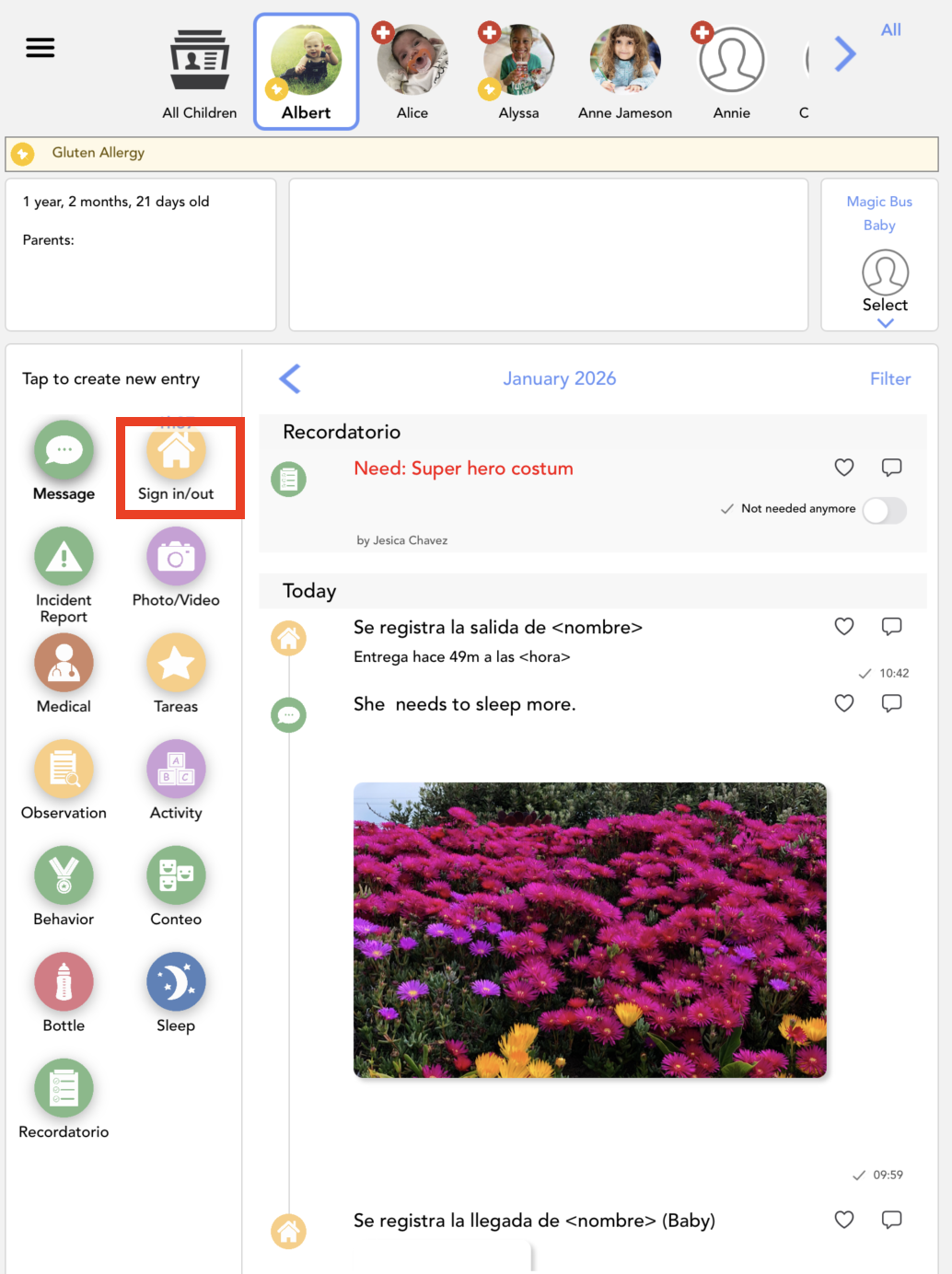Open the pink flowers photo
The image size is (952, 1274).
pos(590,930)
